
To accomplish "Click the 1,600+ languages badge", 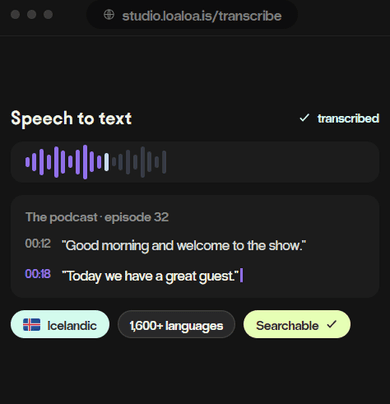I will tap(176, 324).
